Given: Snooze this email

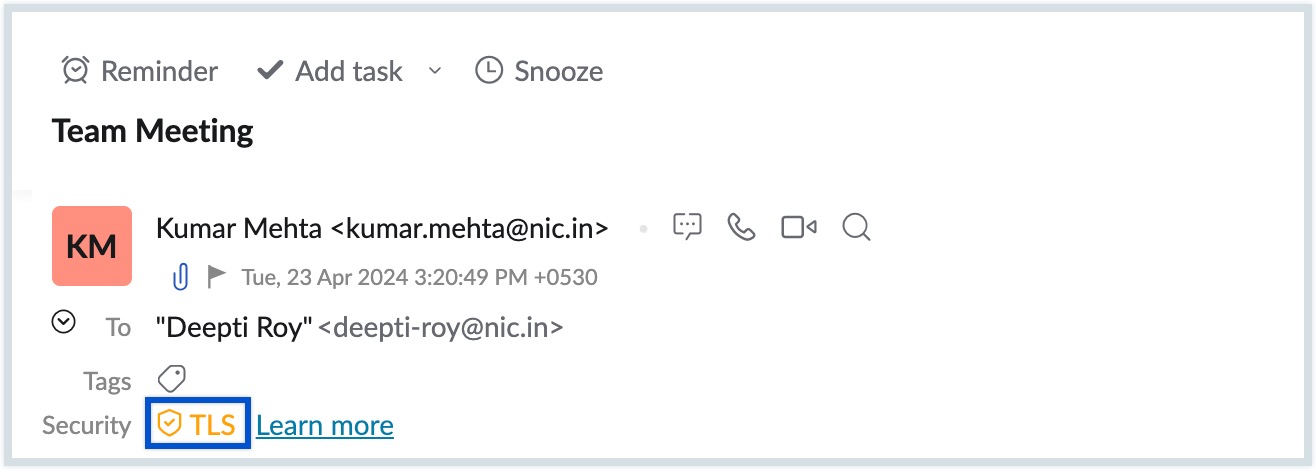Looking at the screenshot, I should pos(539,71).
